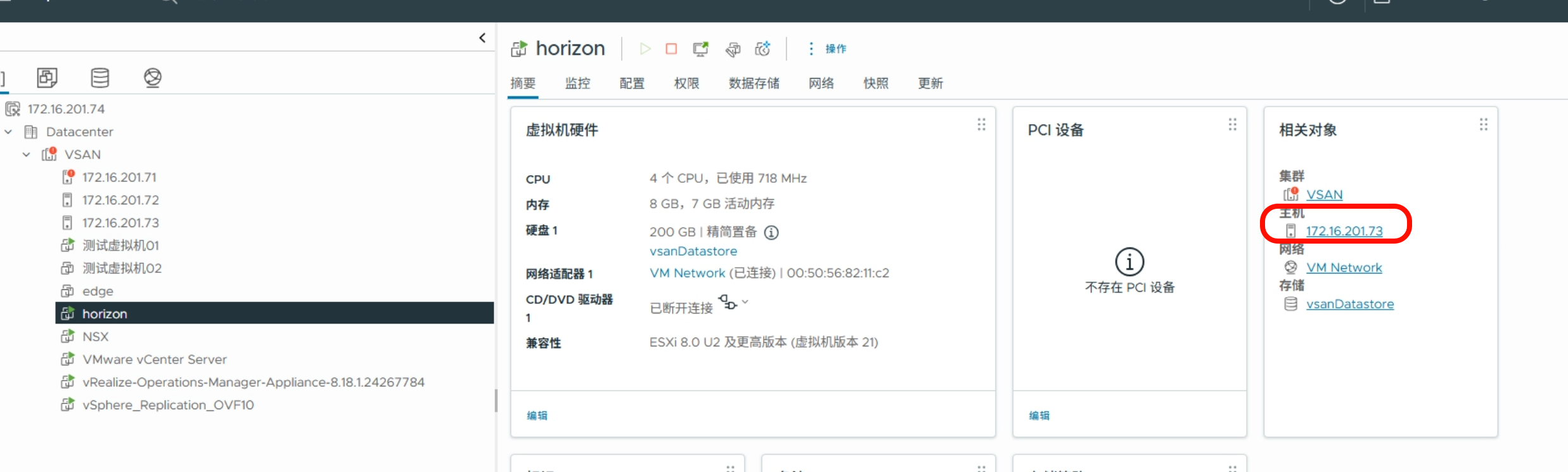Select vSphere_Replication_OVF10 VM
The image size is (1568, 472).
[x=168, y=405]
